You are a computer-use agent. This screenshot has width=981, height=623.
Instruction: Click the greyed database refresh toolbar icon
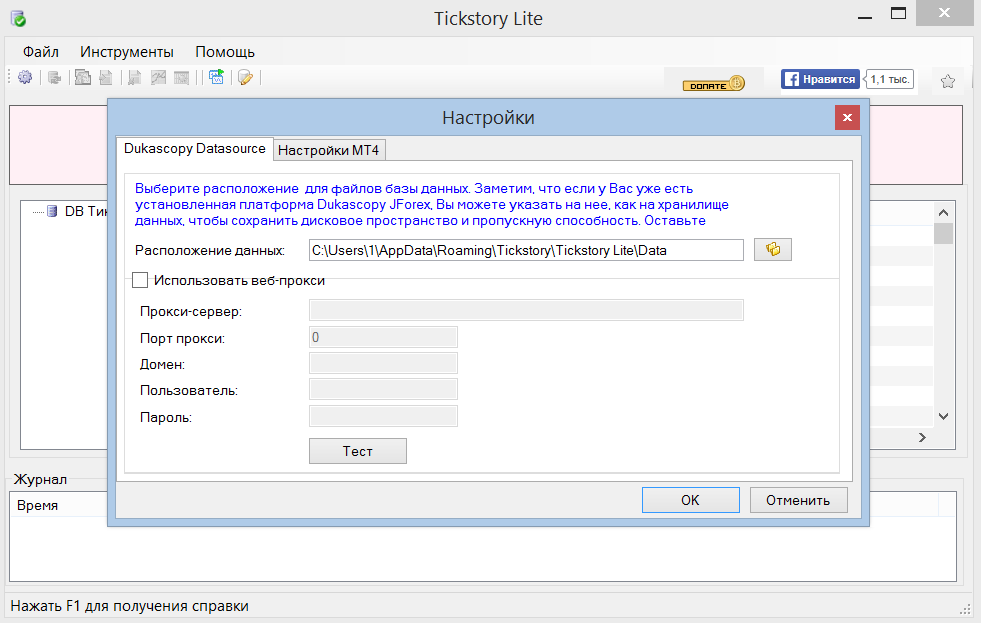pyautogui.click(x=55, y=78)
